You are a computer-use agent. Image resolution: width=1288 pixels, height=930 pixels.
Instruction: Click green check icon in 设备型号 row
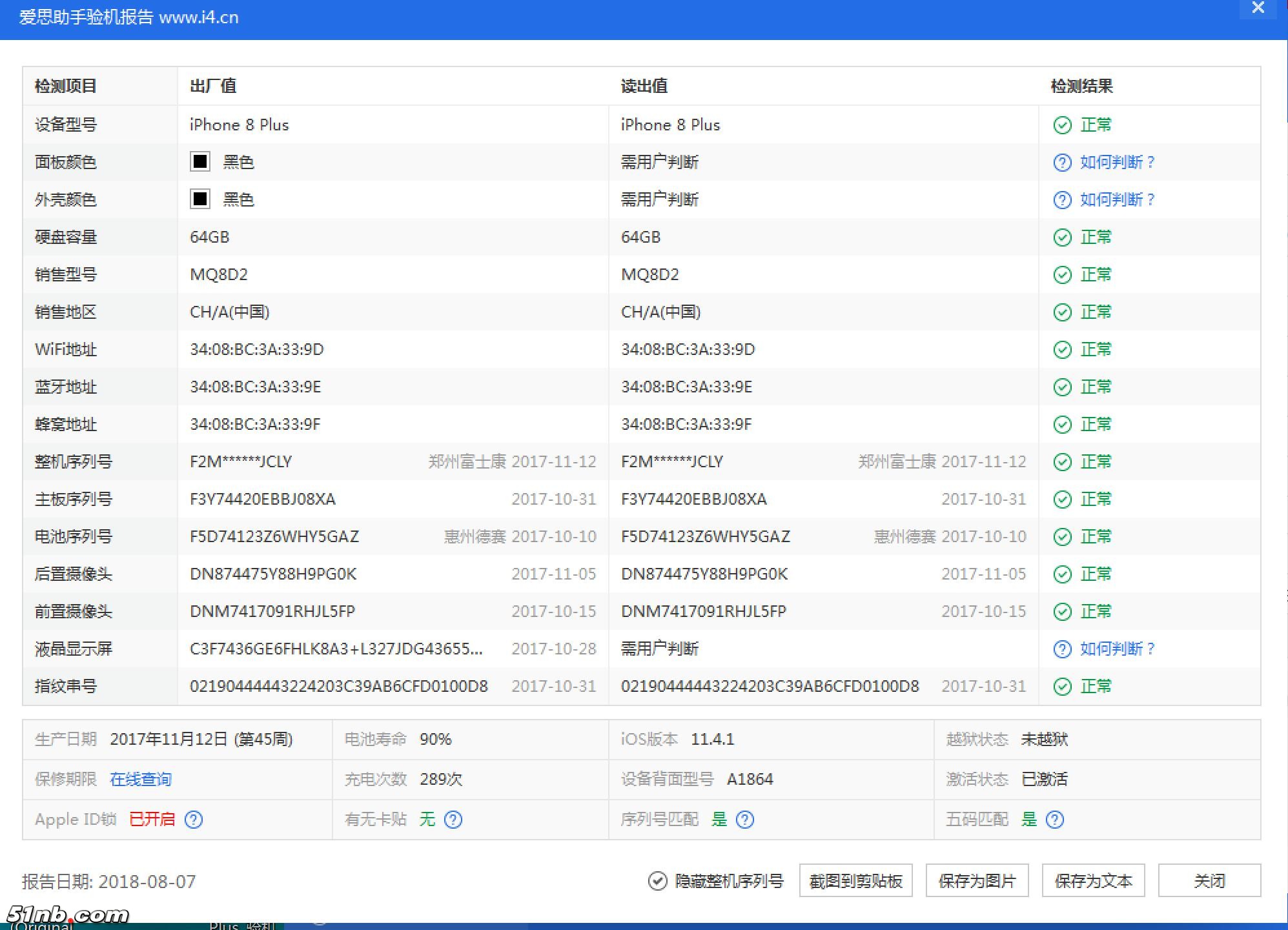click(1062, 125)
